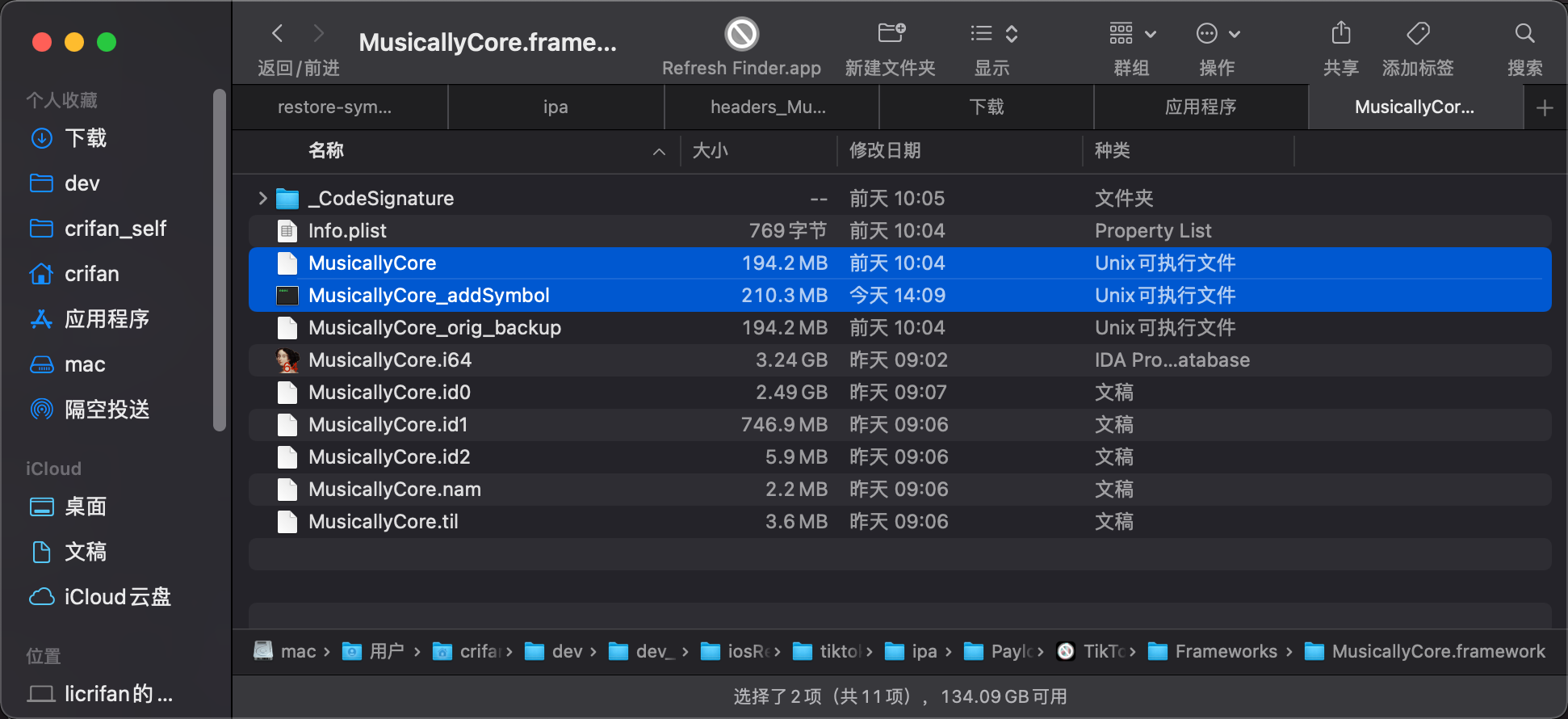This screenshot has height=719, width=1568.
Task: Expand the _CodeSignature folder disclosure arrow
Action: [x=262, y=199]
